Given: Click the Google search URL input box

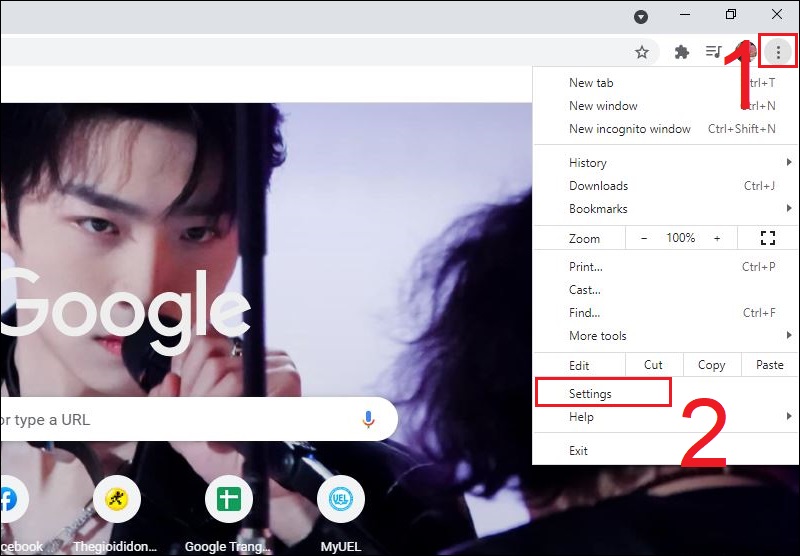Looking at the screenshot, I should (x=180, y=419).
